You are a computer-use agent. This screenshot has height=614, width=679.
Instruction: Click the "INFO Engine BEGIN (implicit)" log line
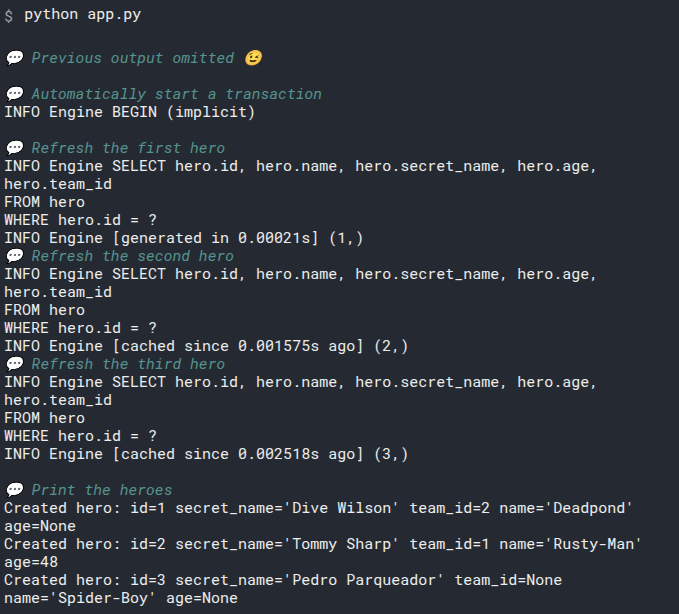(130, 112)
